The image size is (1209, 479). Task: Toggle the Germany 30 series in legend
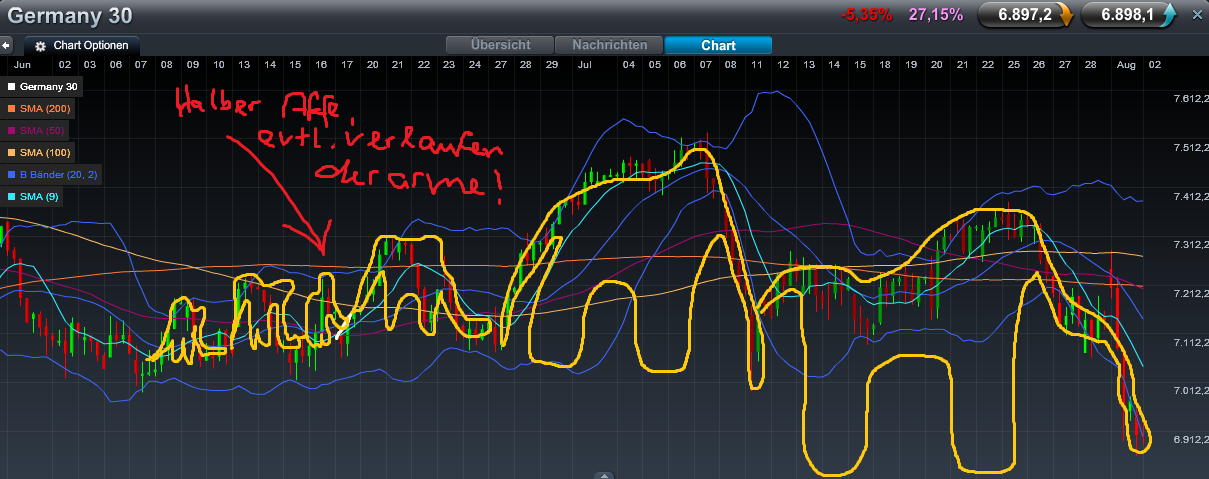(46, 87)
